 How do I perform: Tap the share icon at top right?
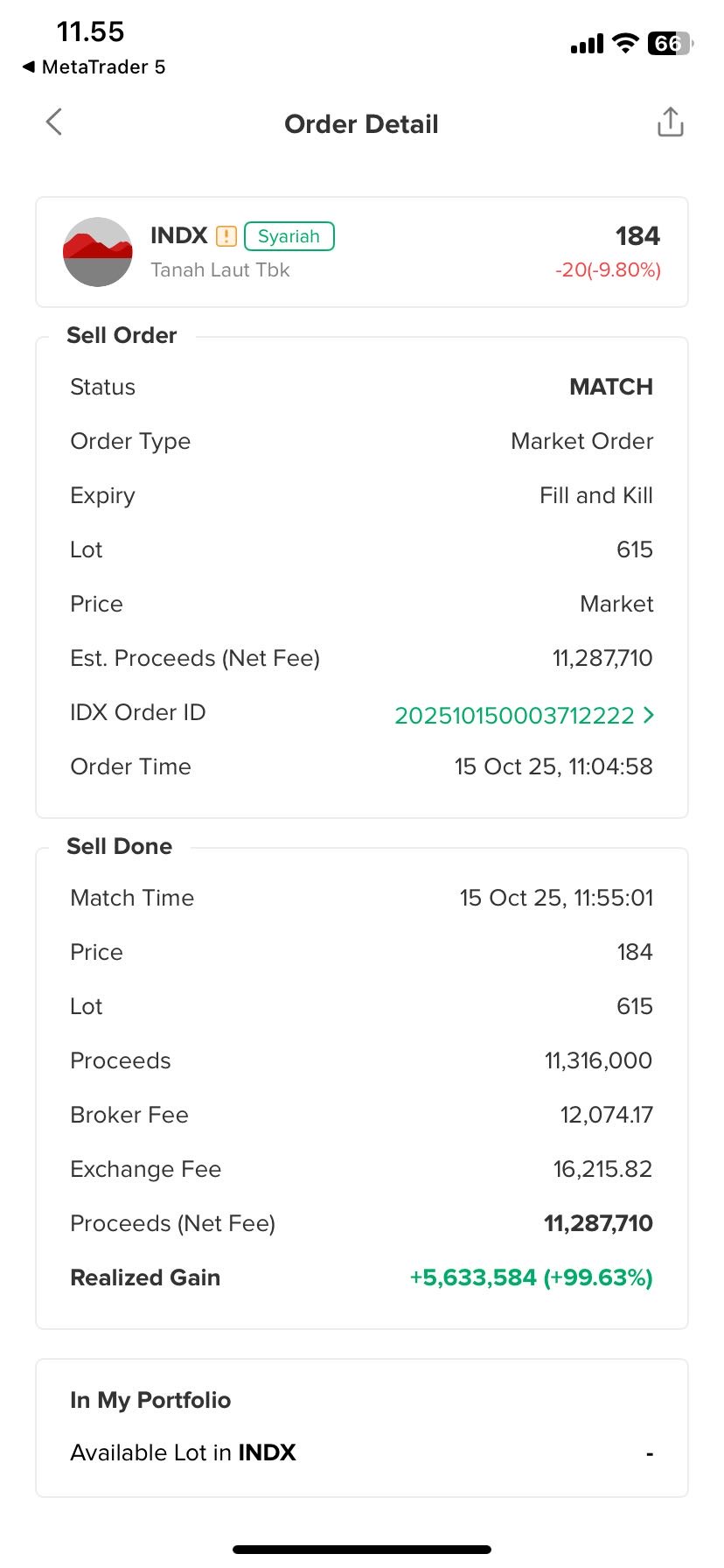pyautogui.click(x=670, y=122)
